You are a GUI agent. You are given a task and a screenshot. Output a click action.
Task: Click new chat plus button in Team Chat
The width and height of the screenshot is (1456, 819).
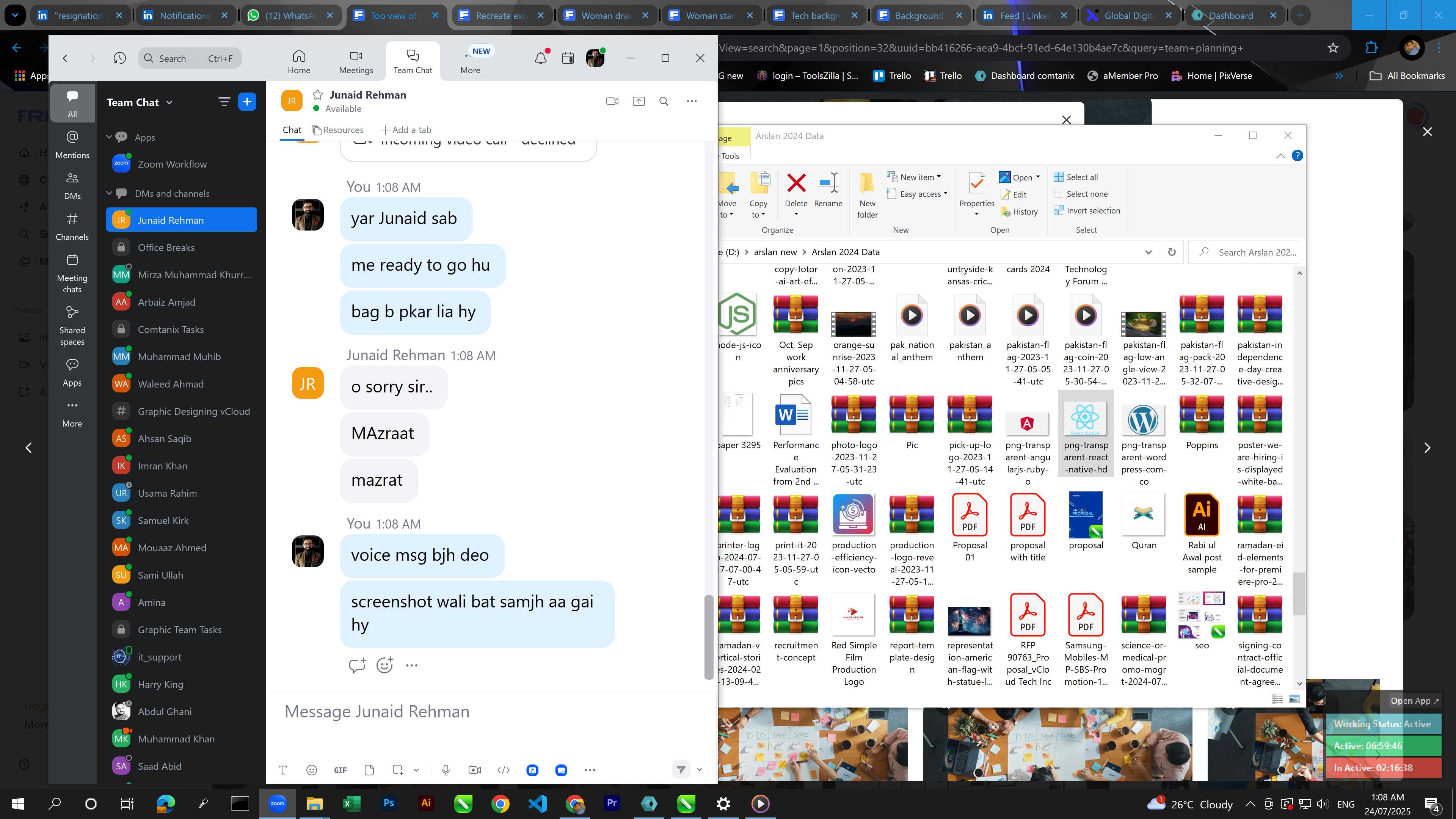point(247,102)
